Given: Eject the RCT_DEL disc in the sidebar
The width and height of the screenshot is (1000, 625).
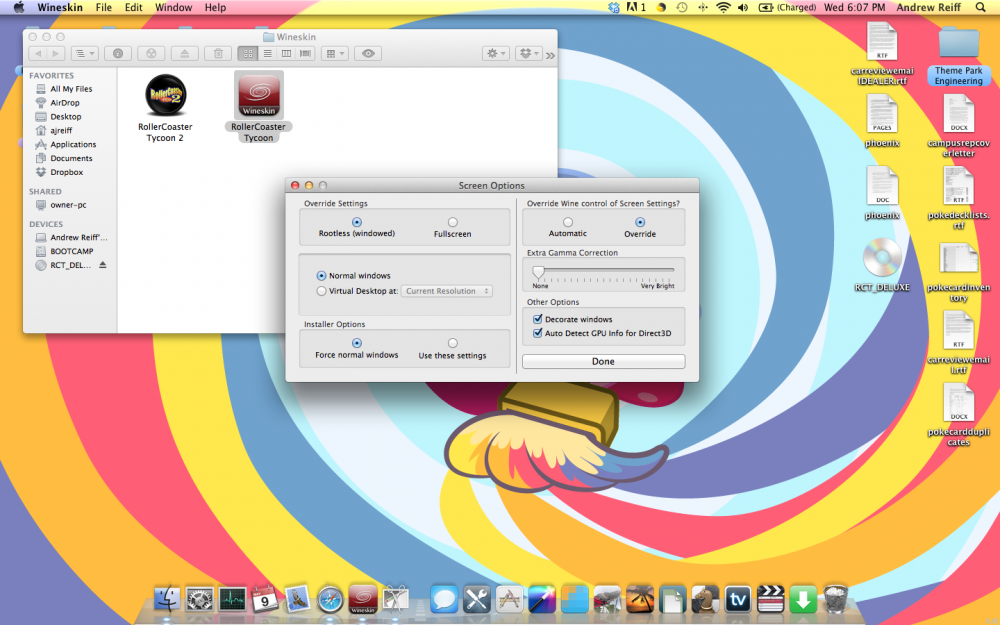Looking at the screenshot, I should point(102,265).
